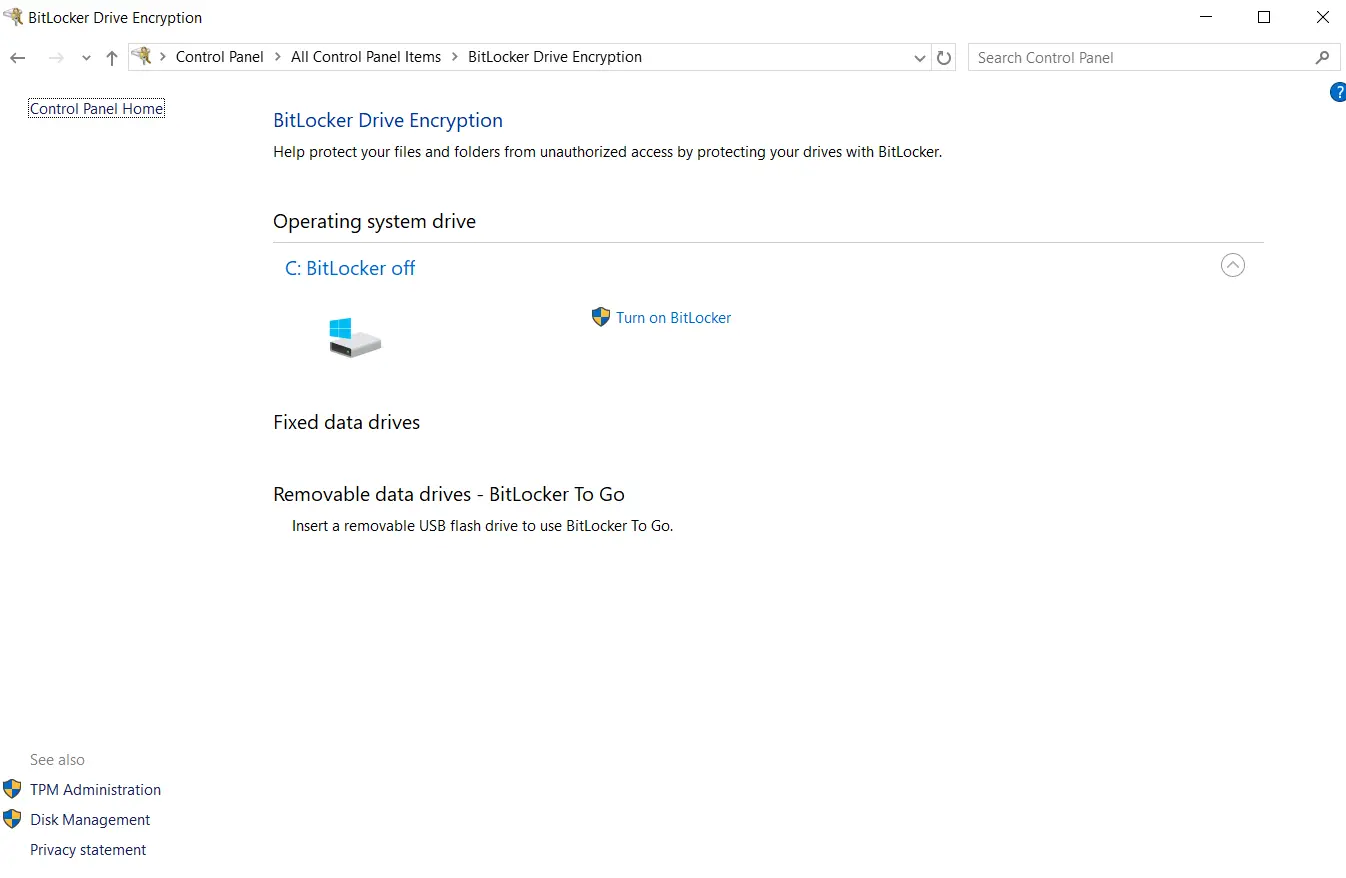Click the C: drive Windows disk icon
Viewport: 1346px width, 878px height.
(354, 338)
